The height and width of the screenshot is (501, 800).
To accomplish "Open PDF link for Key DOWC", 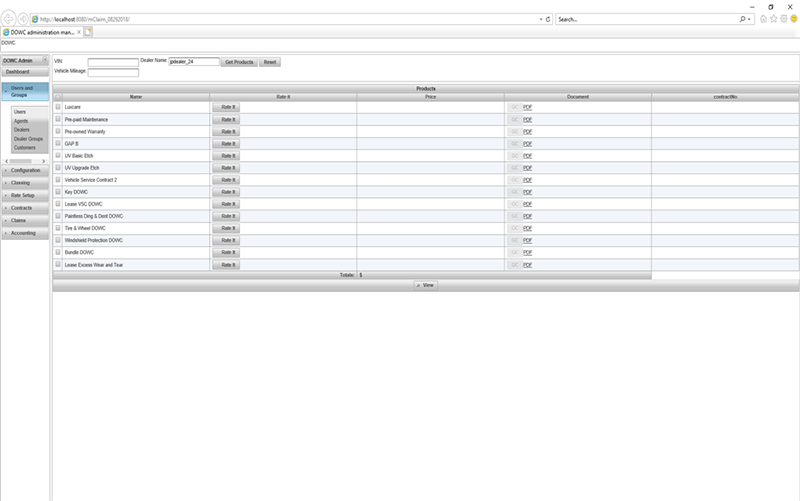I will (x=527, y=192).
